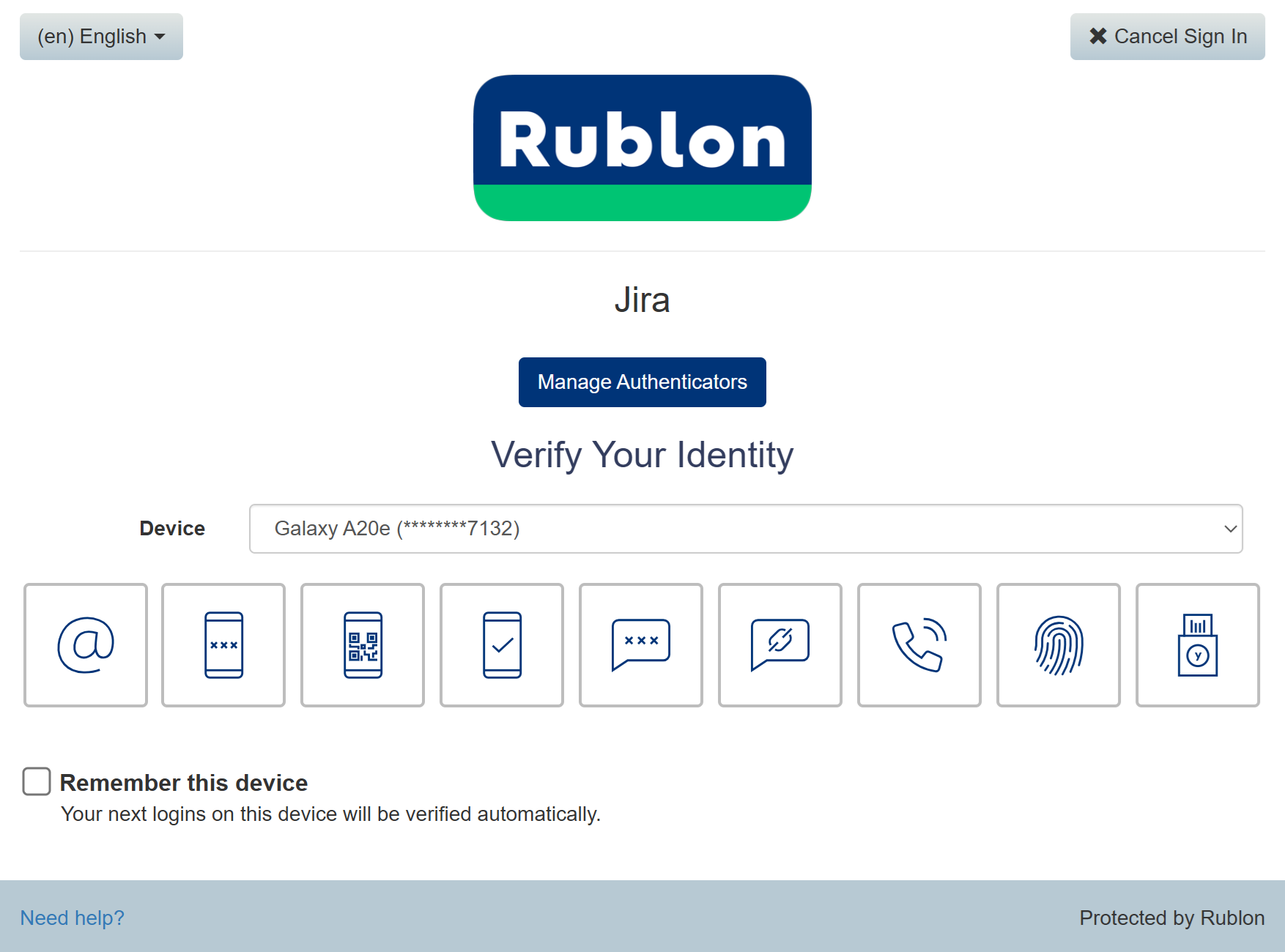Click the Device field label
Viewport: 1285px width, 952px height.
pyautogui.click(x=172, y=529)
